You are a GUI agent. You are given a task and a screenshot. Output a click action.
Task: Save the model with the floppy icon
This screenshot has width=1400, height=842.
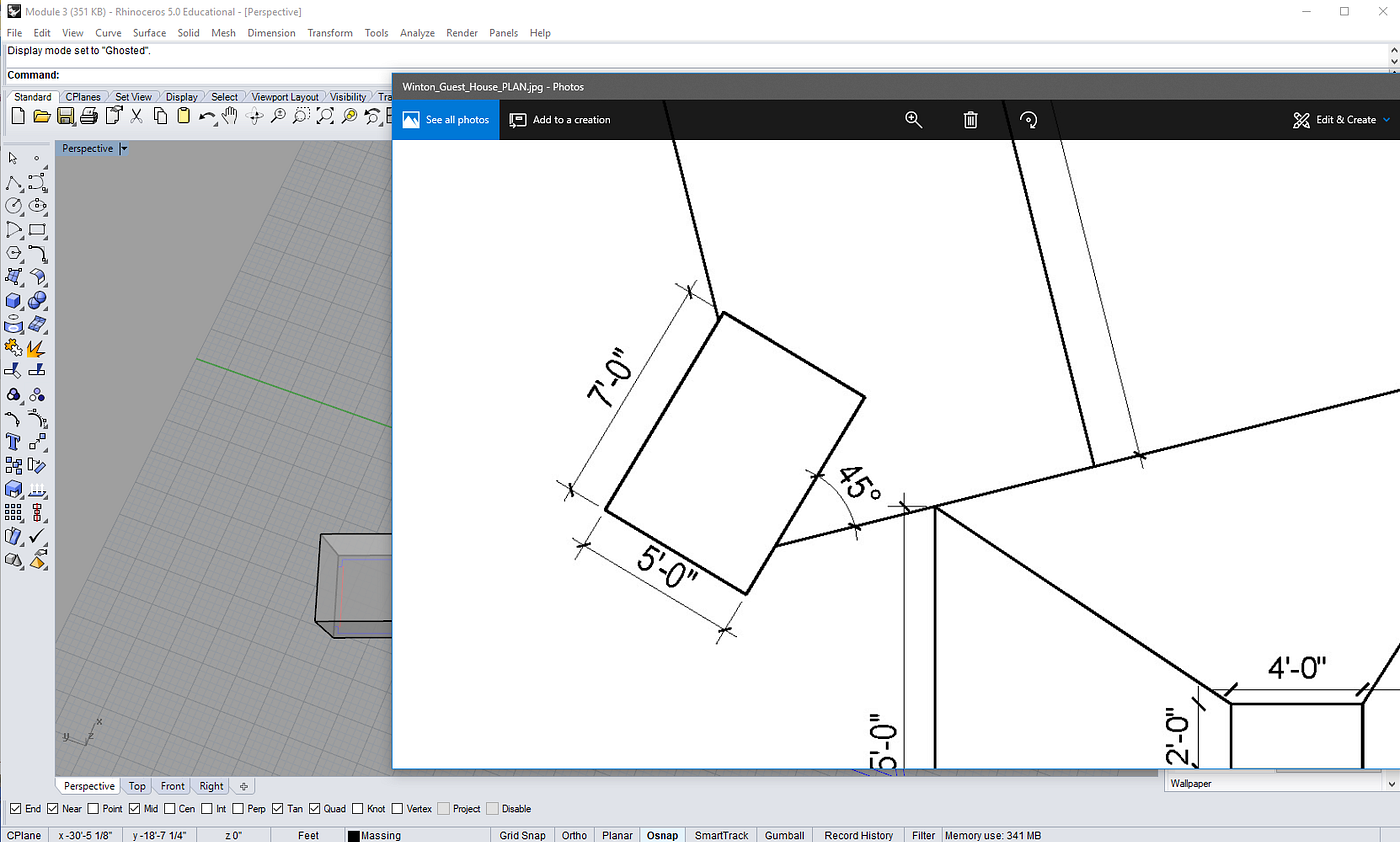[65, 116]
